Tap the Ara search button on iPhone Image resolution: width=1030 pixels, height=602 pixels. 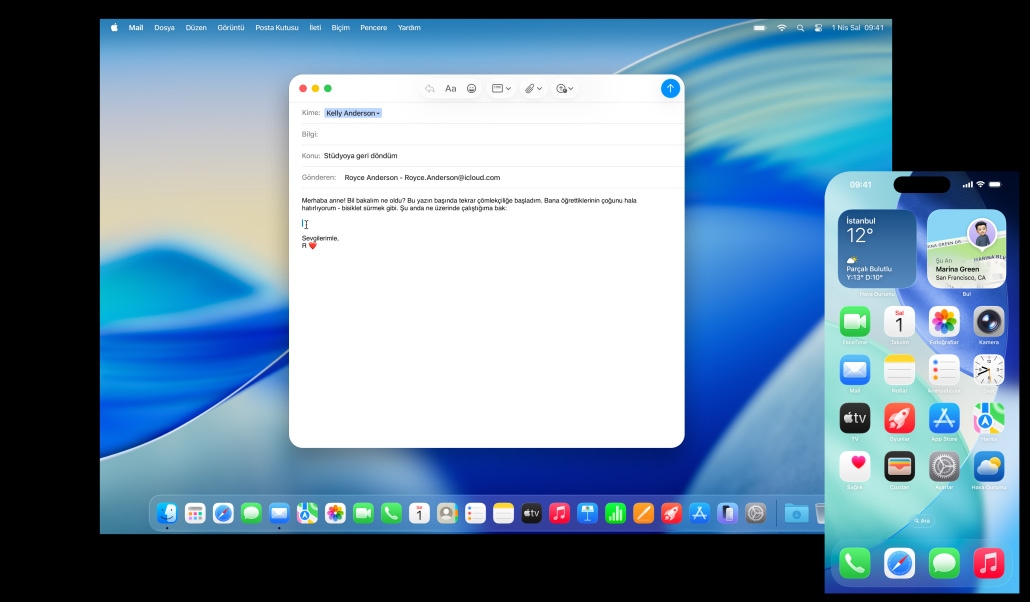coord(921,521)
